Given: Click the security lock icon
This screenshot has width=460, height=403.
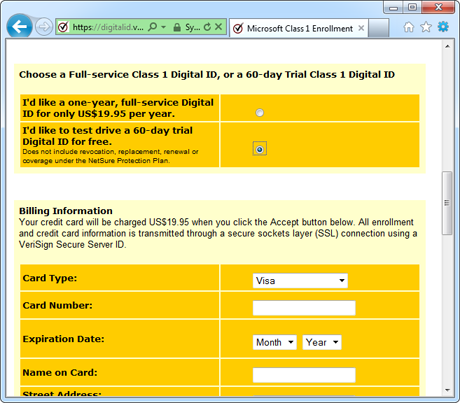Looking at the screenshot, I should tap(177, 27).
